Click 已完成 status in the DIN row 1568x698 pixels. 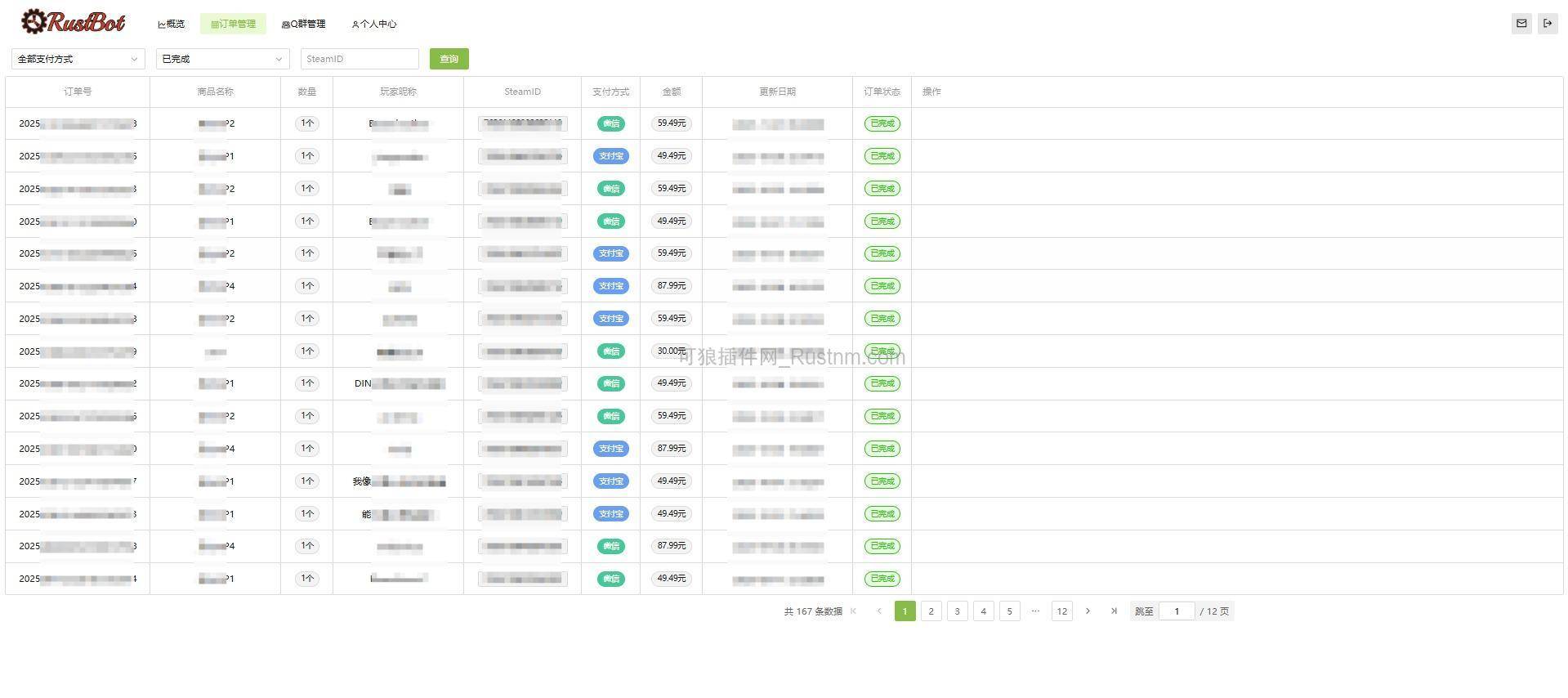click(x=882, y=383)
